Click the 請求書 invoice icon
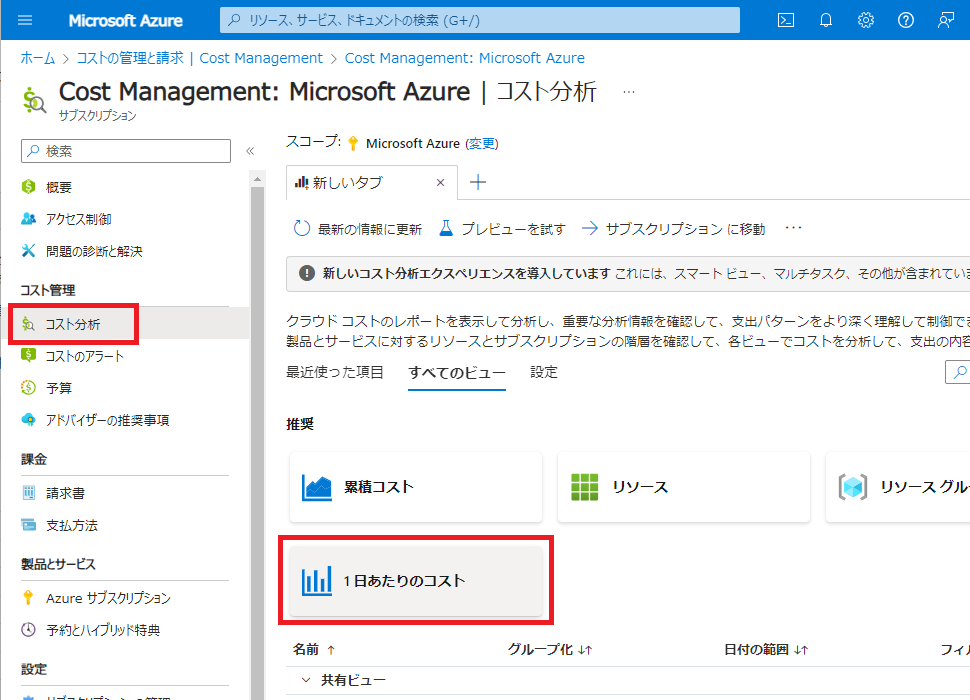970x700 pixels. [28, 493]
